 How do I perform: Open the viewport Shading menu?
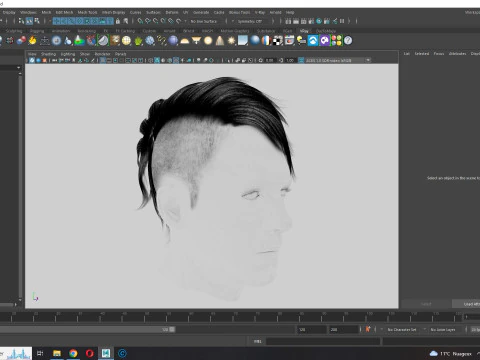[x=48, y=54]
